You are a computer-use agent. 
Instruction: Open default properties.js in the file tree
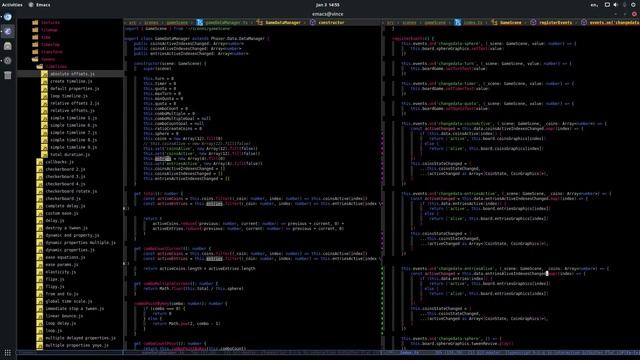coord(75,89)
